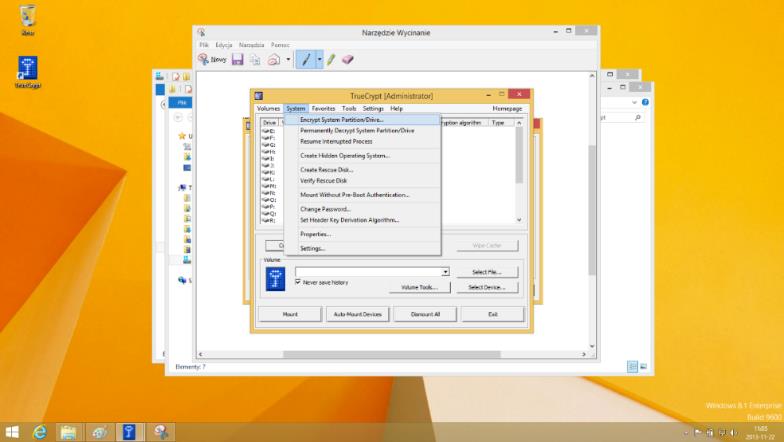Choose Encrypt System Partition/Drive
Image resolution: width=784 pixels, height=442 pixels.
362,120
